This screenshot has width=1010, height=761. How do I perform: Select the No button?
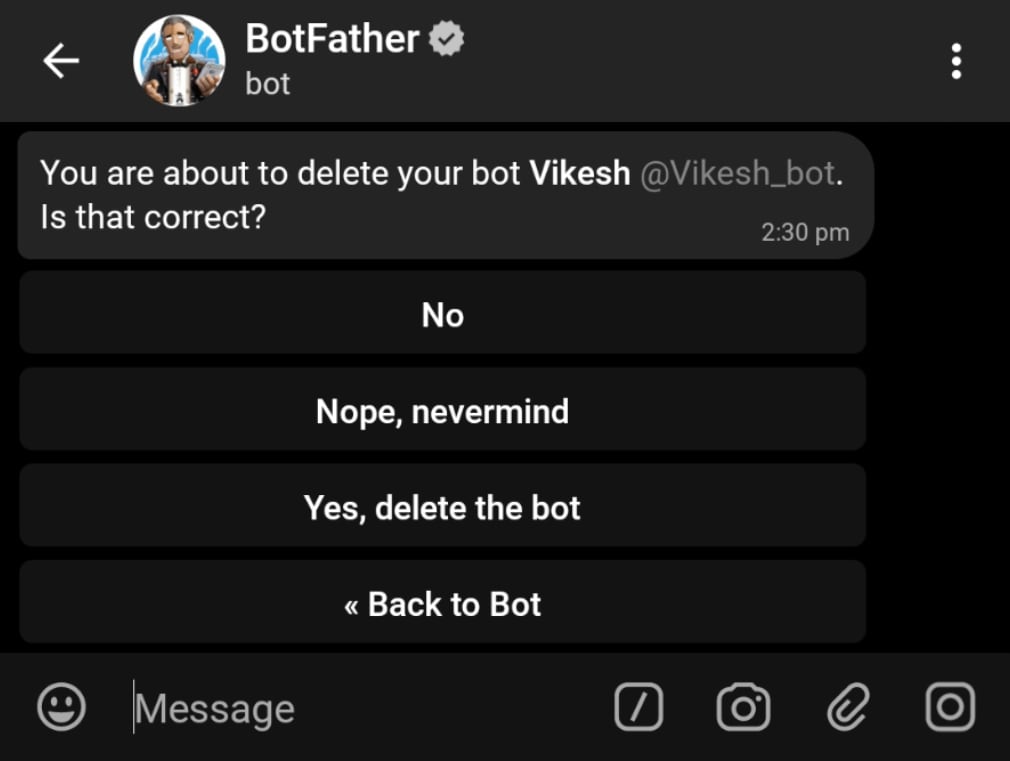tap(442, 315)
